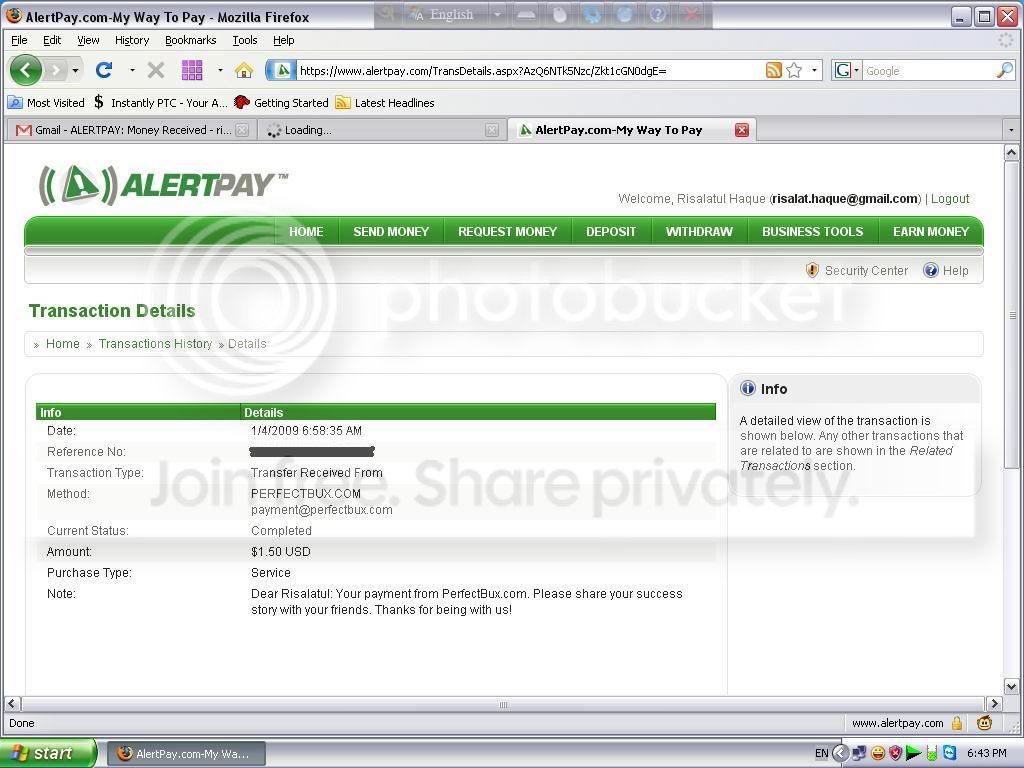Click the padlock icon in status bar
Viewport: 1024px width, 768px height.
957,723
